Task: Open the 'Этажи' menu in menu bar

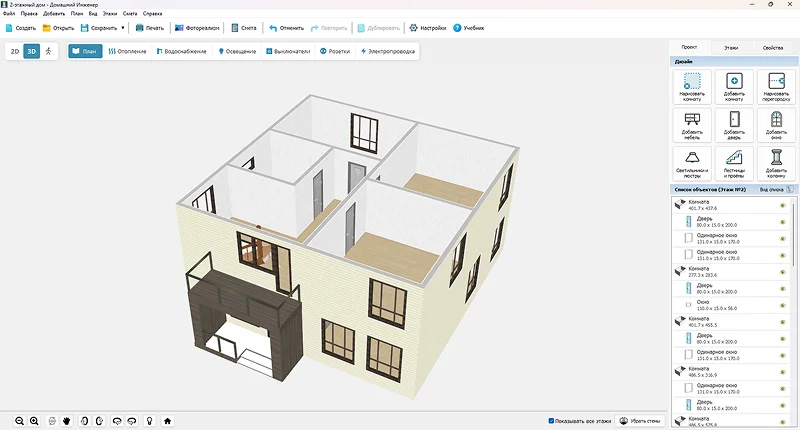Action: 110,13
